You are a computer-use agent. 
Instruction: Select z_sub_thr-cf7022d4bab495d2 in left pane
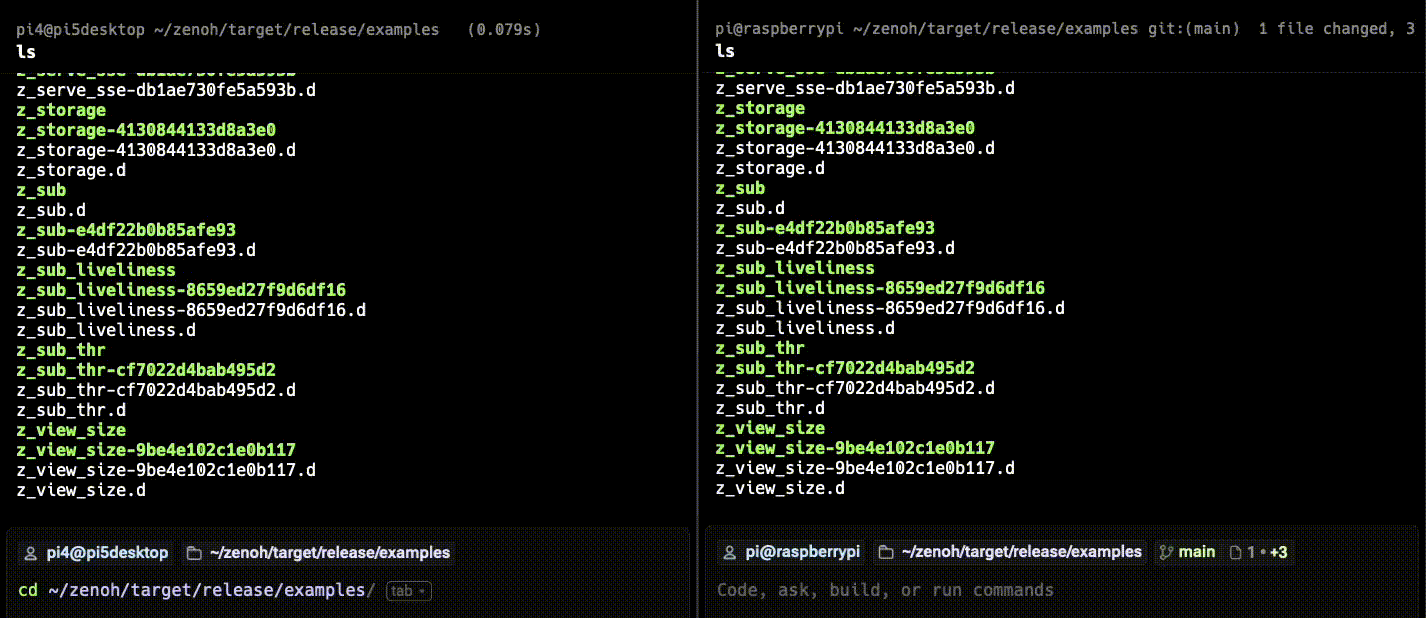[146, 370]
